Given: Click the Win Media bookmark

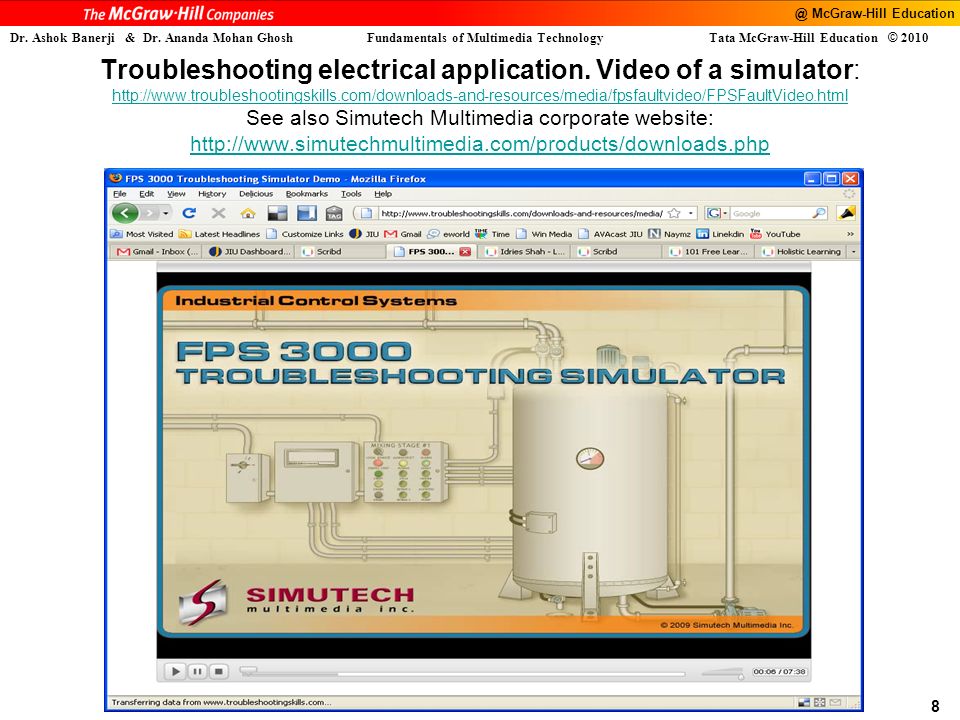Looking at the screenshot, I should 544,234.
